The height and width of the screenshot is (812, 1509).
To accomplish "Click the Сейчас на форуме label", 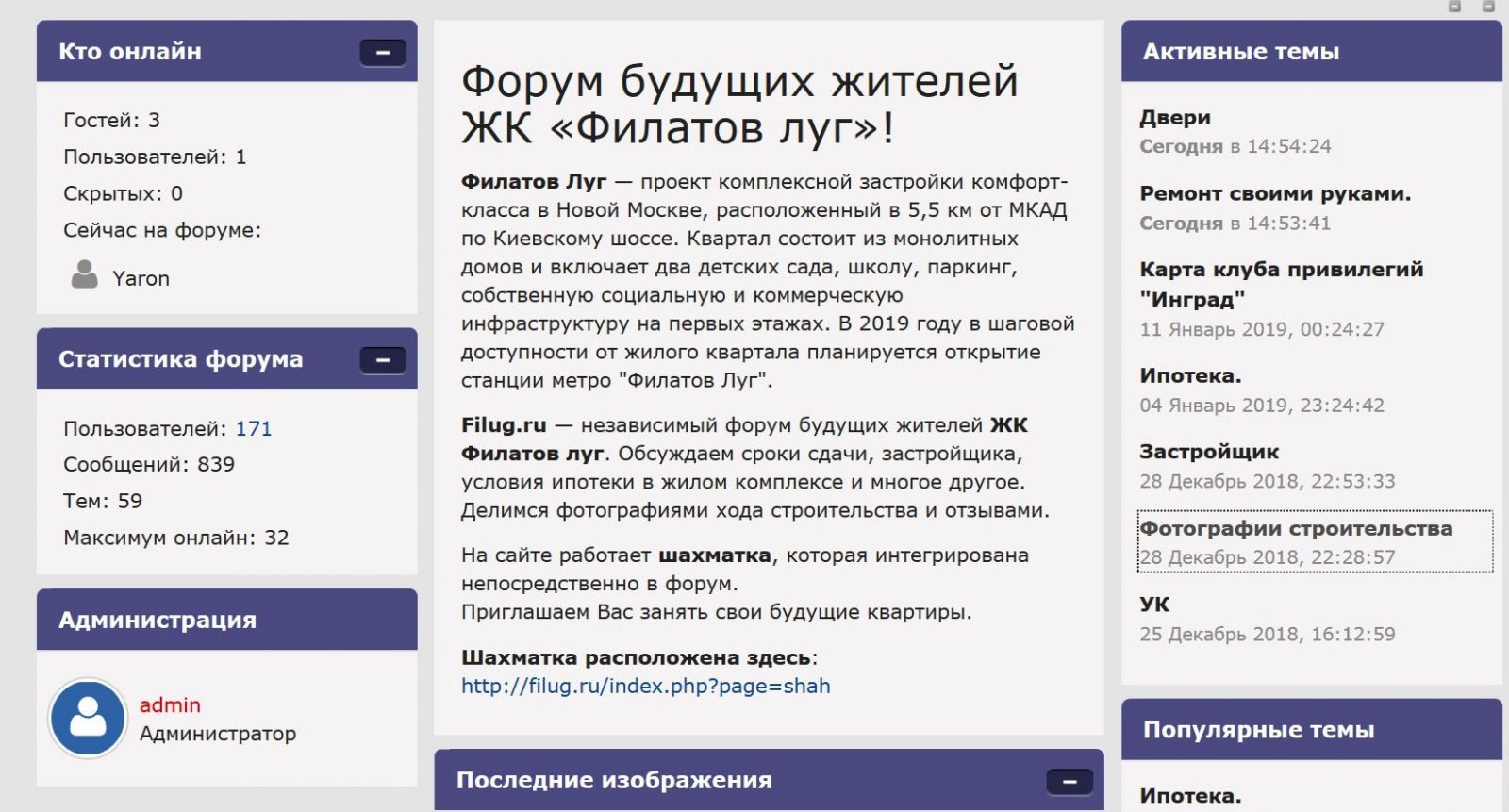I will (162, 230).
